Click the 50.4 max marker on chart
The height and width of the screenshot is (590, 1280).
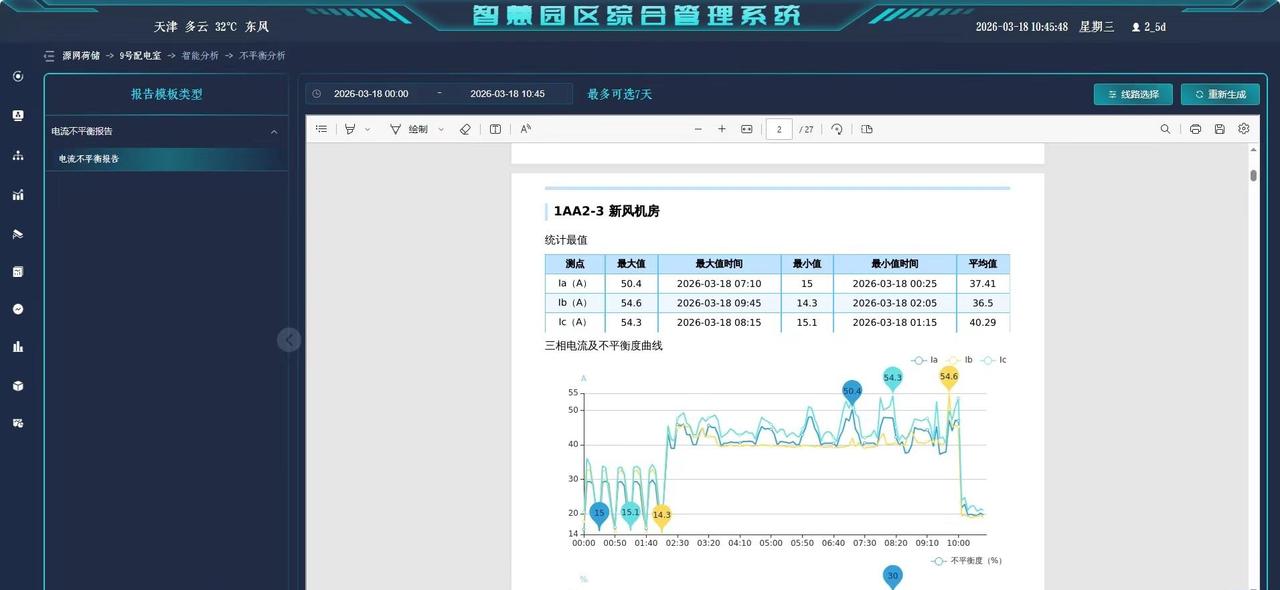pyautogui.click(x=852, y=392)
